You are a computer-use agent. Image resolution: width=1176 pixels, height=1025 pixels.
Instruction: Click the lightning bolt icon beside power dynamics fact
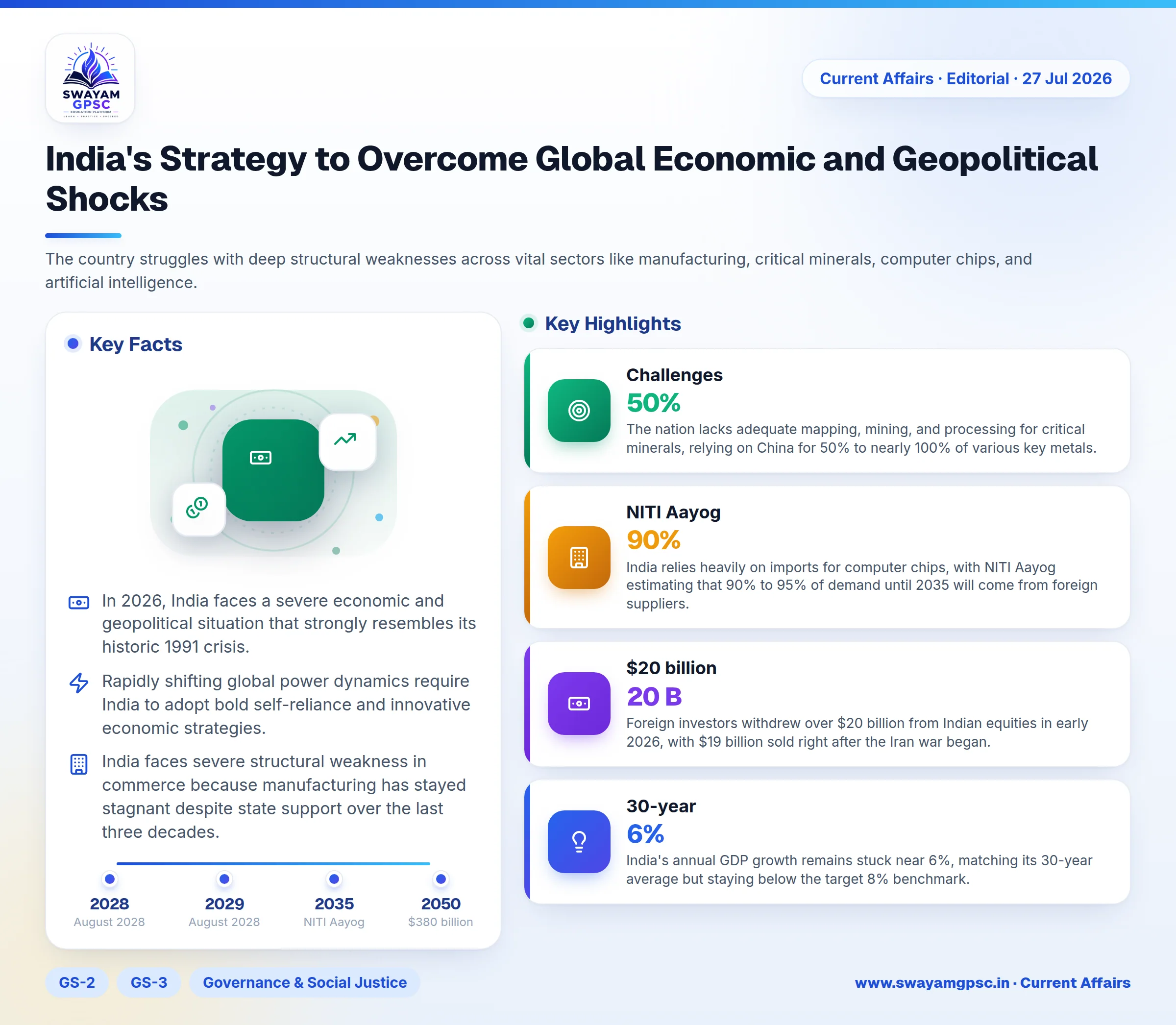(x=79, y=683)
